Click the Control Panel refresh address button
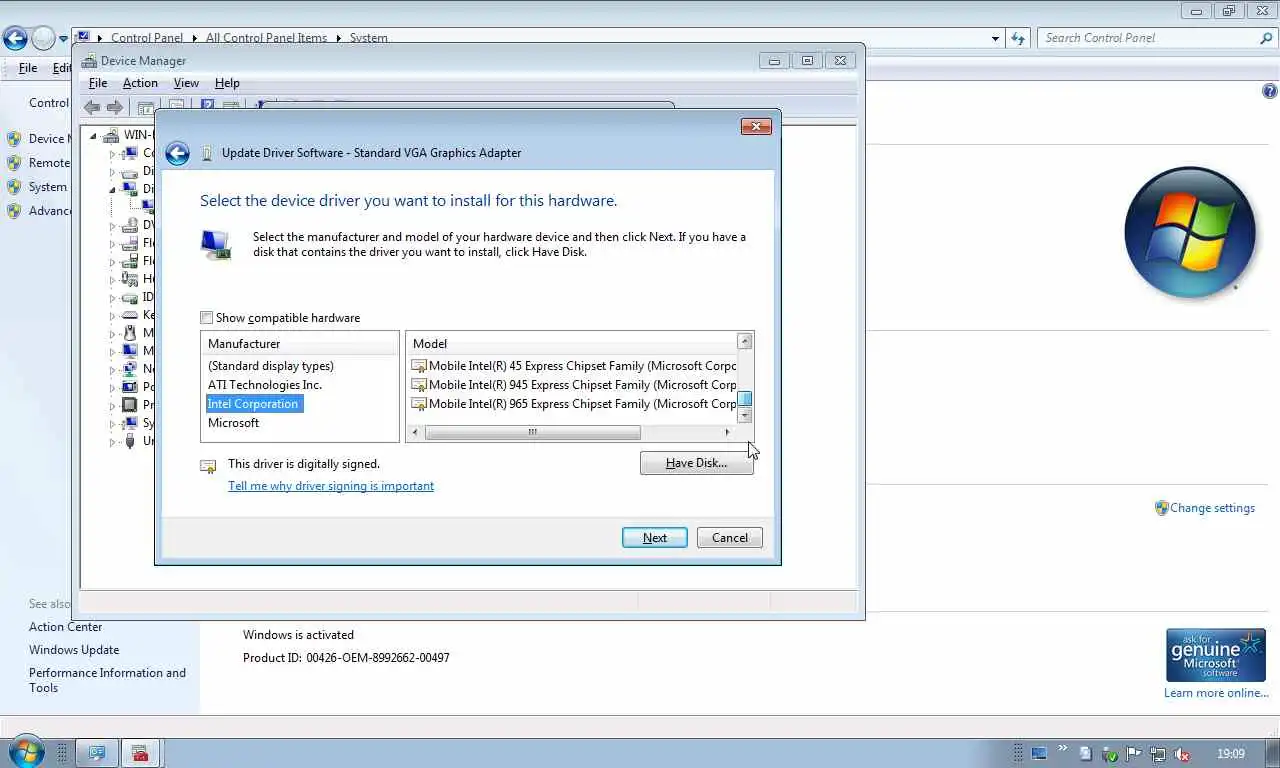This screenshot has height=768, width=1280. pos(1018,38)
